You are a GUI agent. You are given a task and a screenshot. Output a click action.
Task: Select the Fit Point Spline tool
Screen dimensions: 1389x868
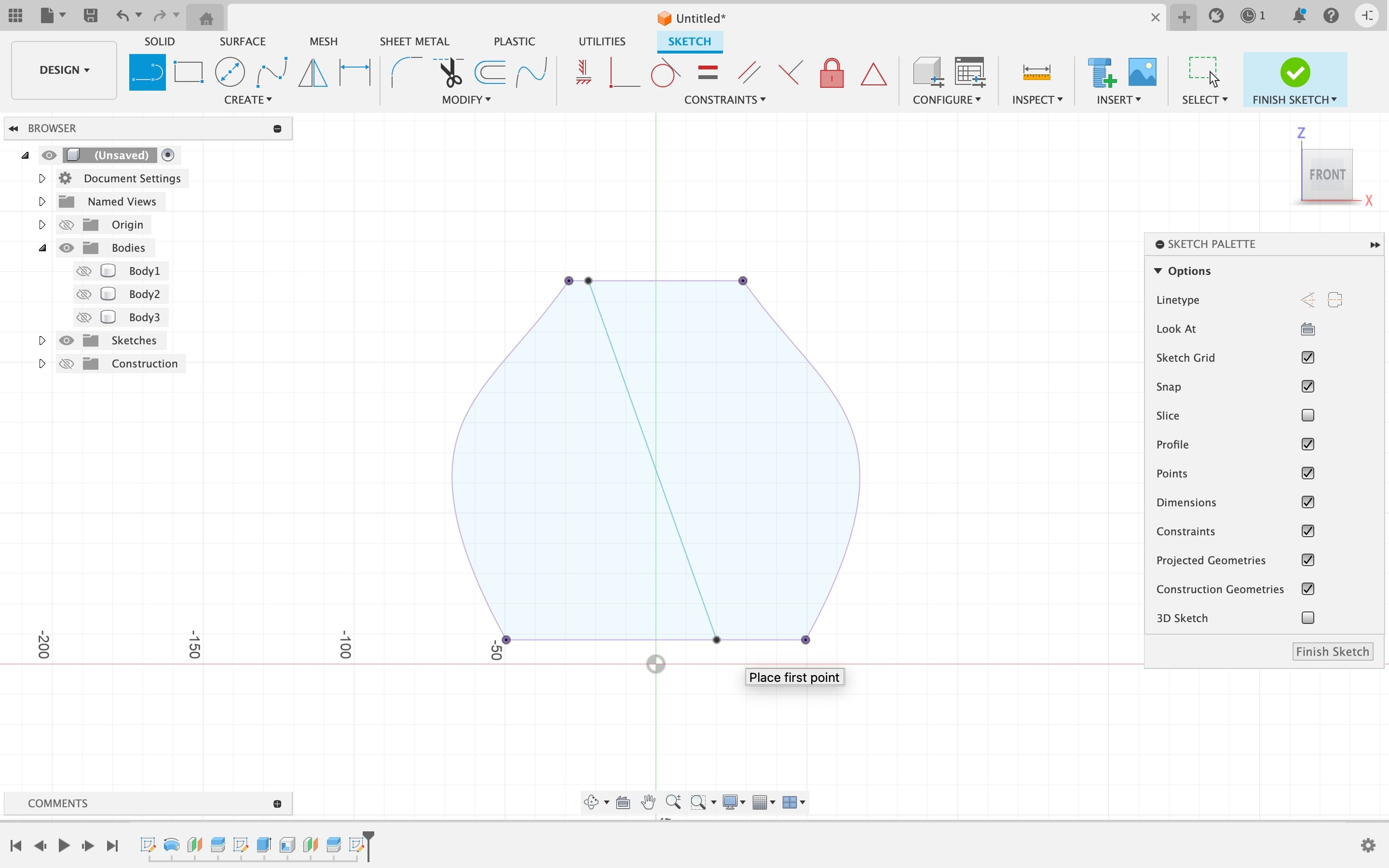(x=272, y=72)
